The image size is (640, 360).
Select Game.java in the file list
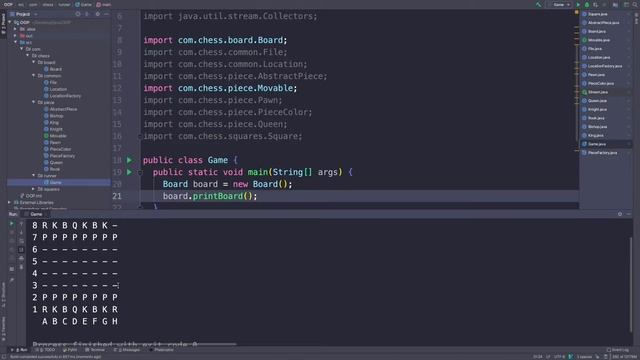606,144
